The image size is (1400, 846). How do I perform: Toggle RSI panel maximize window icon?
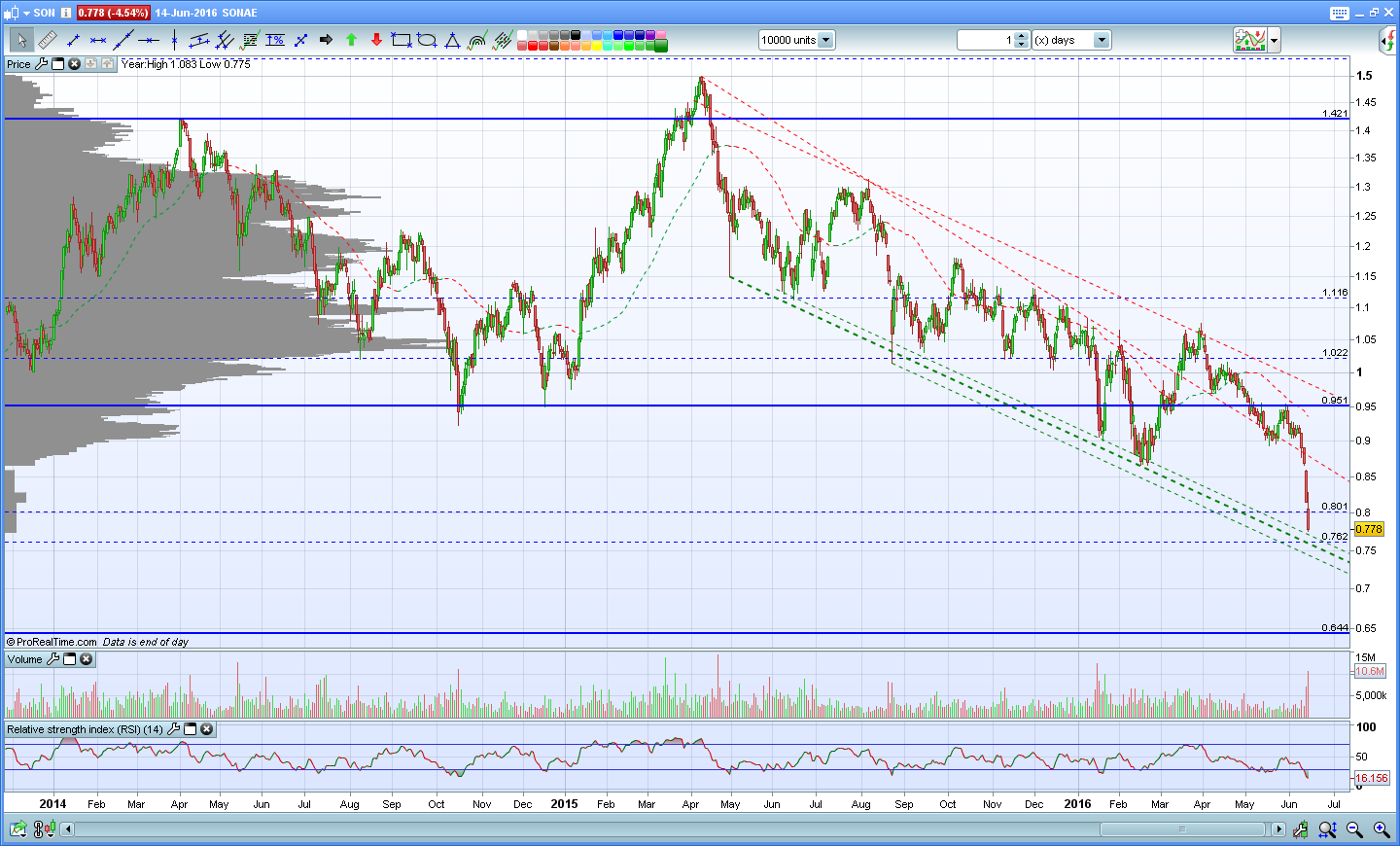191,729
